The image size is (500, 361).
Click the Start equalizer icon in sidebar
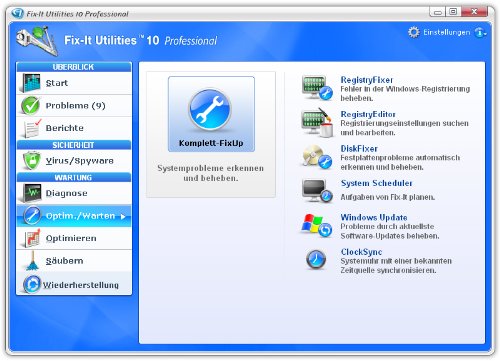click(x=31, y=83)
